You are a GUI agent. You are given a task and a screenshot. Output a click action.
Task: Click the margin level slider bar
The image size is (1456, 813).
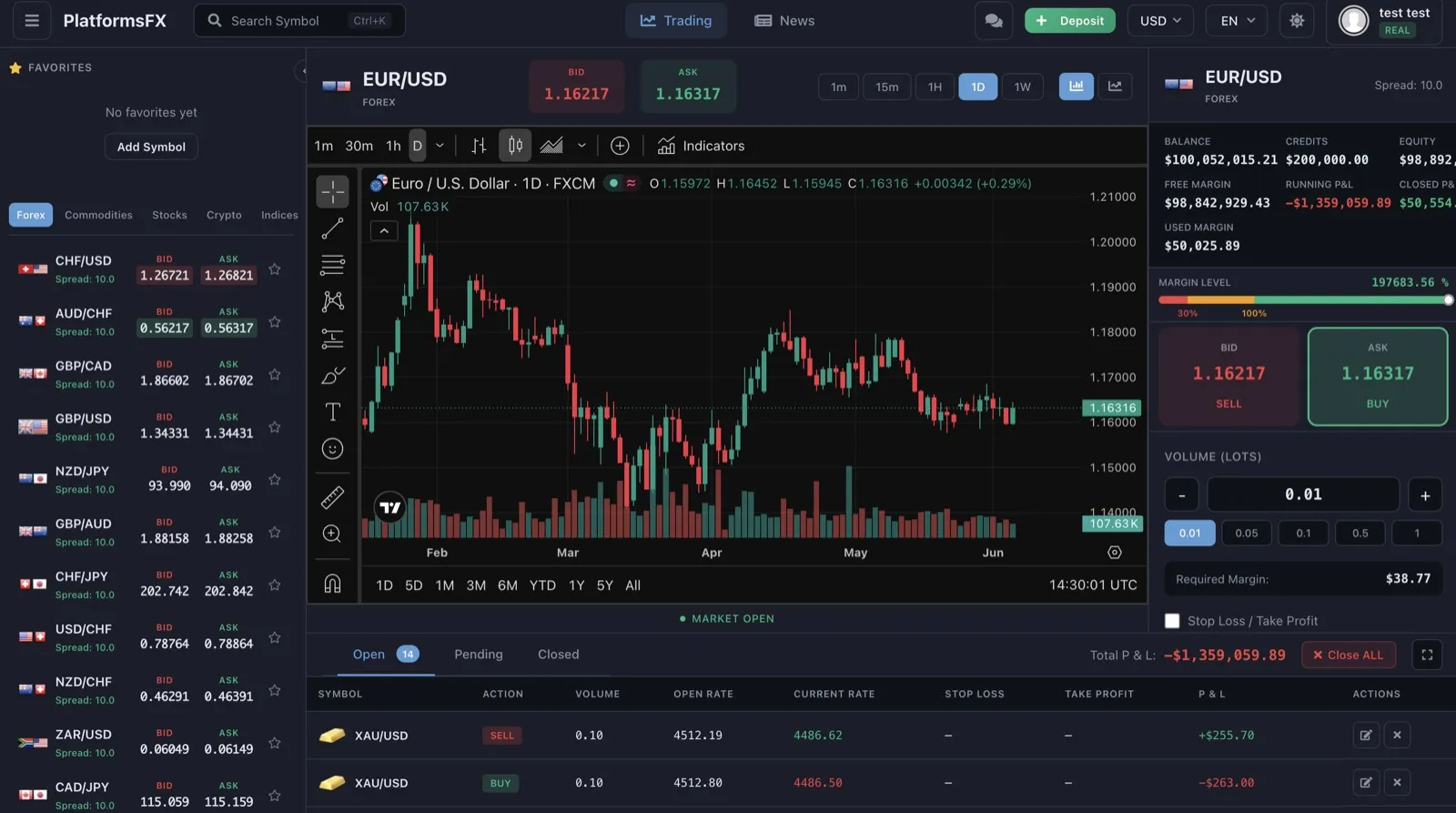tap(1302, 300)
